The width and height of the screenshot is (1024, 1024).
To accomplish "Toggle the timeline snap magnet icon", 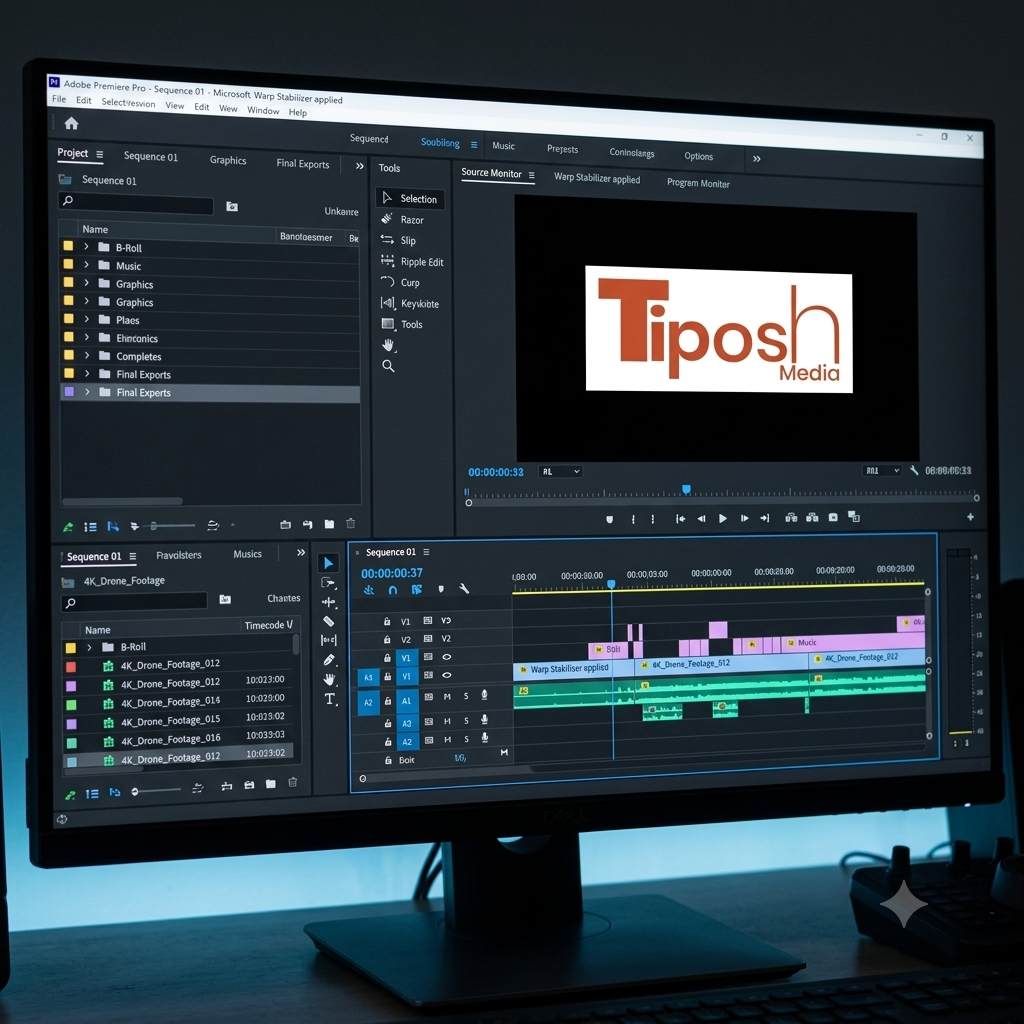I will click(392, 590).
